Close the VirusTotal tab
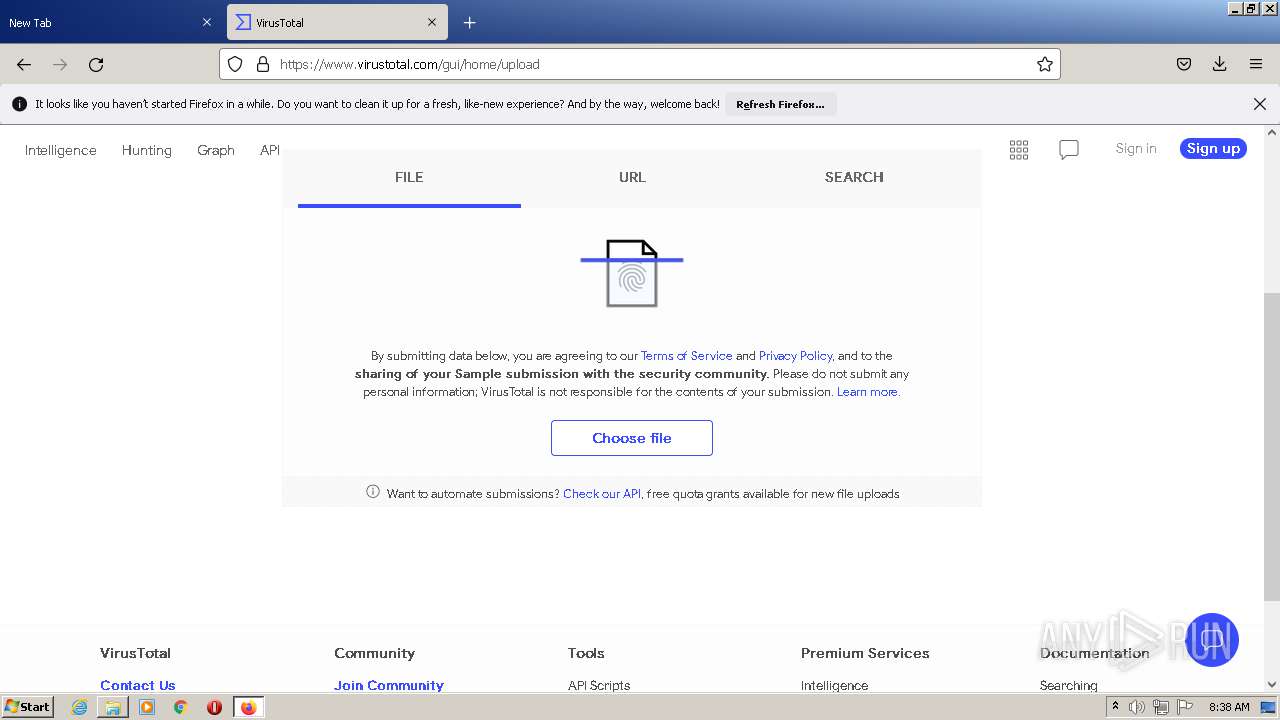The width and height of the screenshot is (1280, 720). (x=432, y=22)
